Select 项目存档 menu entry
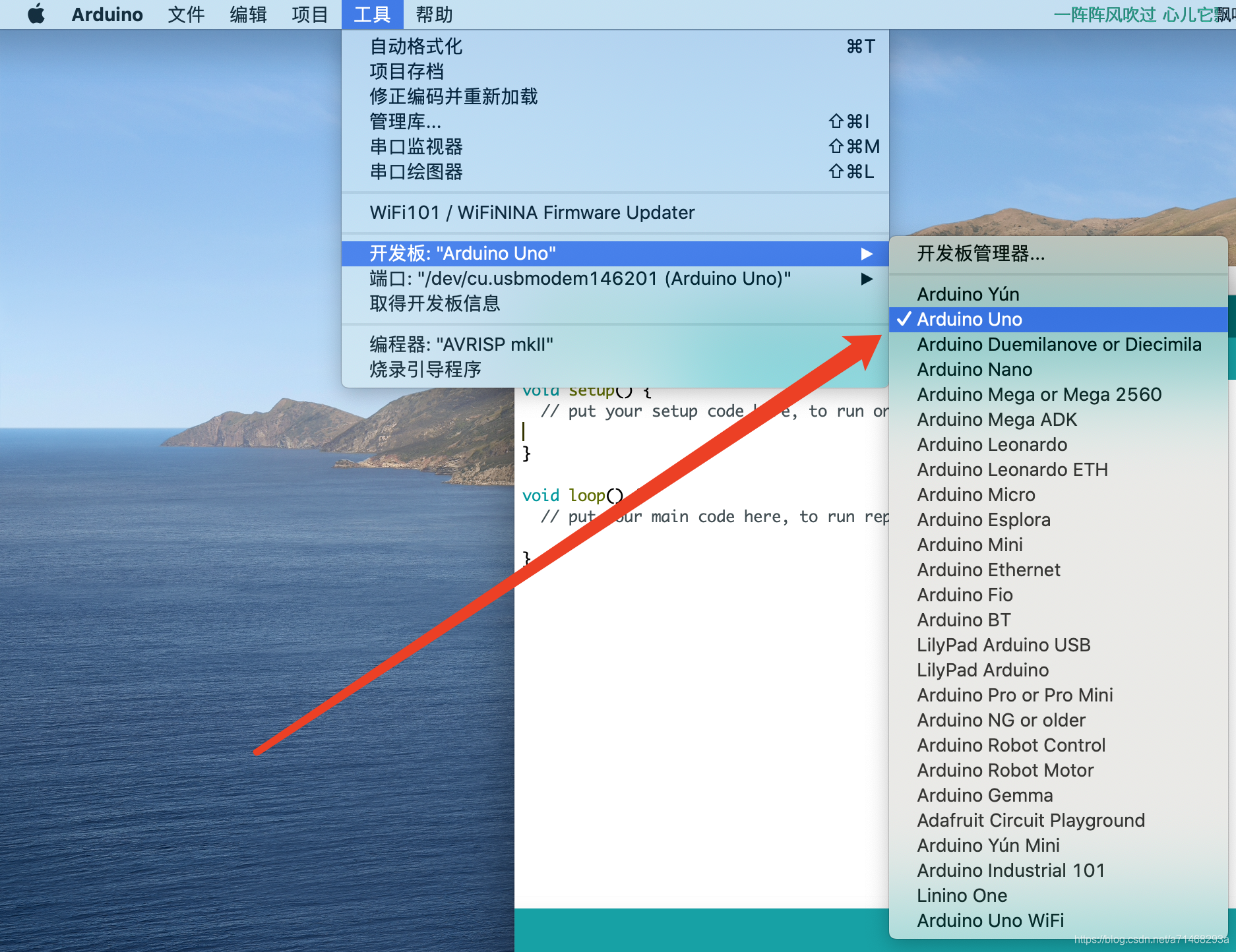The height and width of the screenshot is (952, 1236). (615, 71)
